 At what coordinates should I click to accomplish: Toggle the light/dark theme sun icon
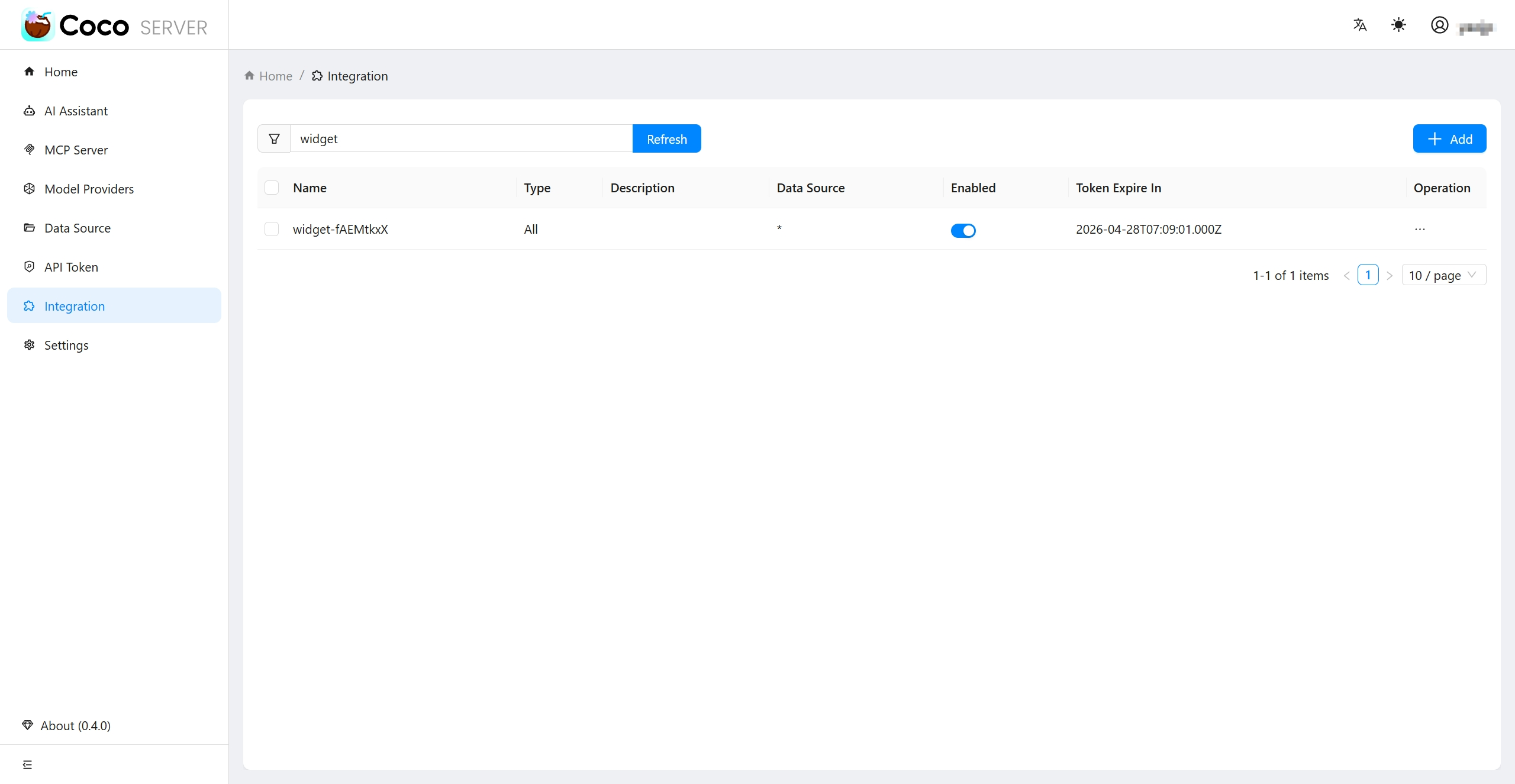click(x=1398, y=25)
